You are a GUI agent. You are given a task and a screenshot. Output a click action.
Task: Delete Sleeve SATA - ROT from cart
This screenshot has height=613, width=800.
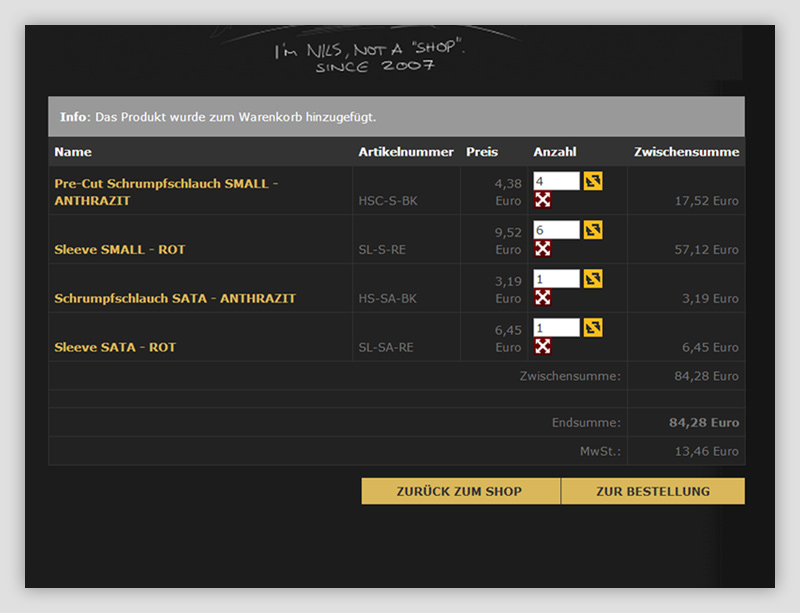pos(543,347)
